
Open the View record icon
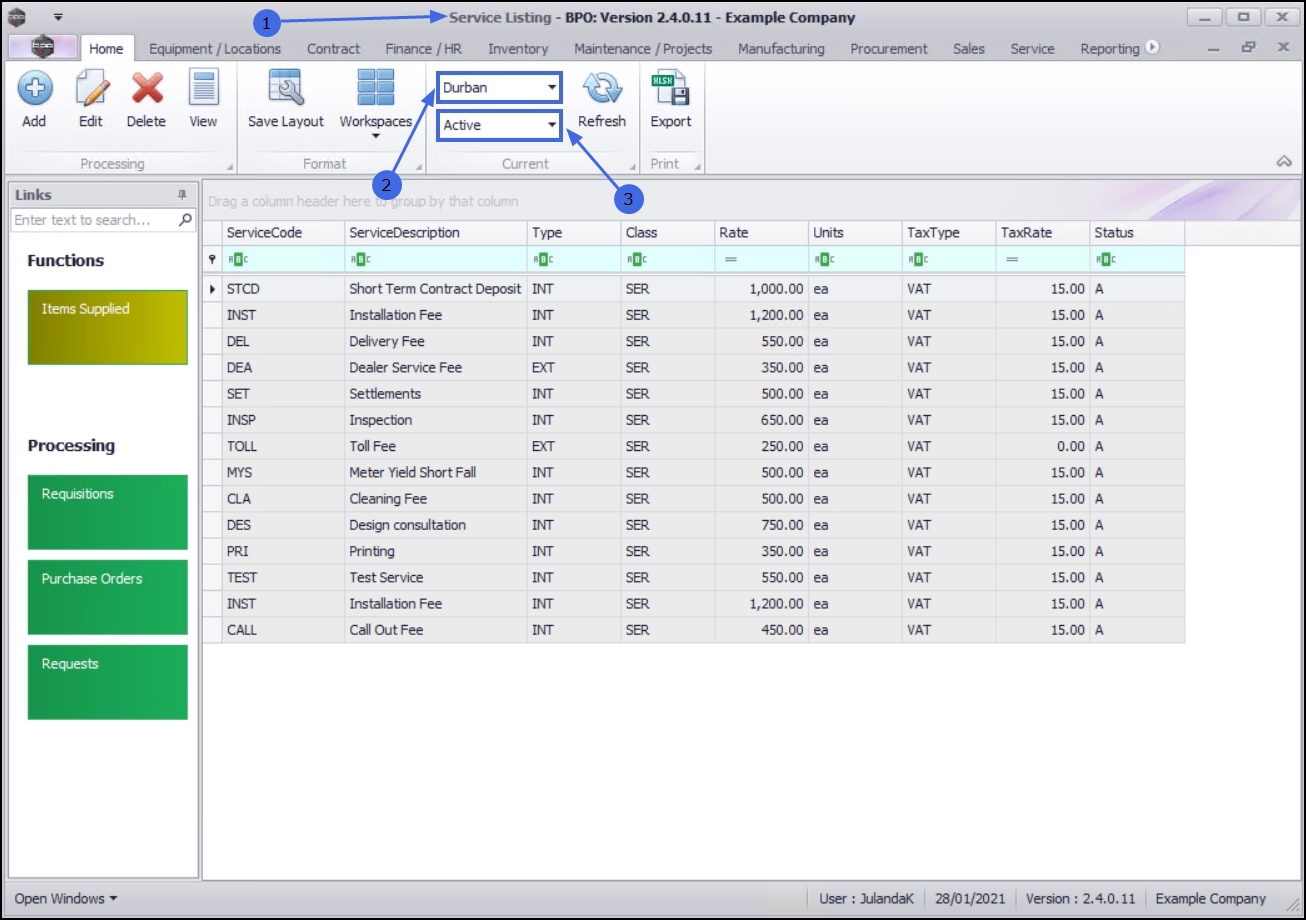[203, 89]
